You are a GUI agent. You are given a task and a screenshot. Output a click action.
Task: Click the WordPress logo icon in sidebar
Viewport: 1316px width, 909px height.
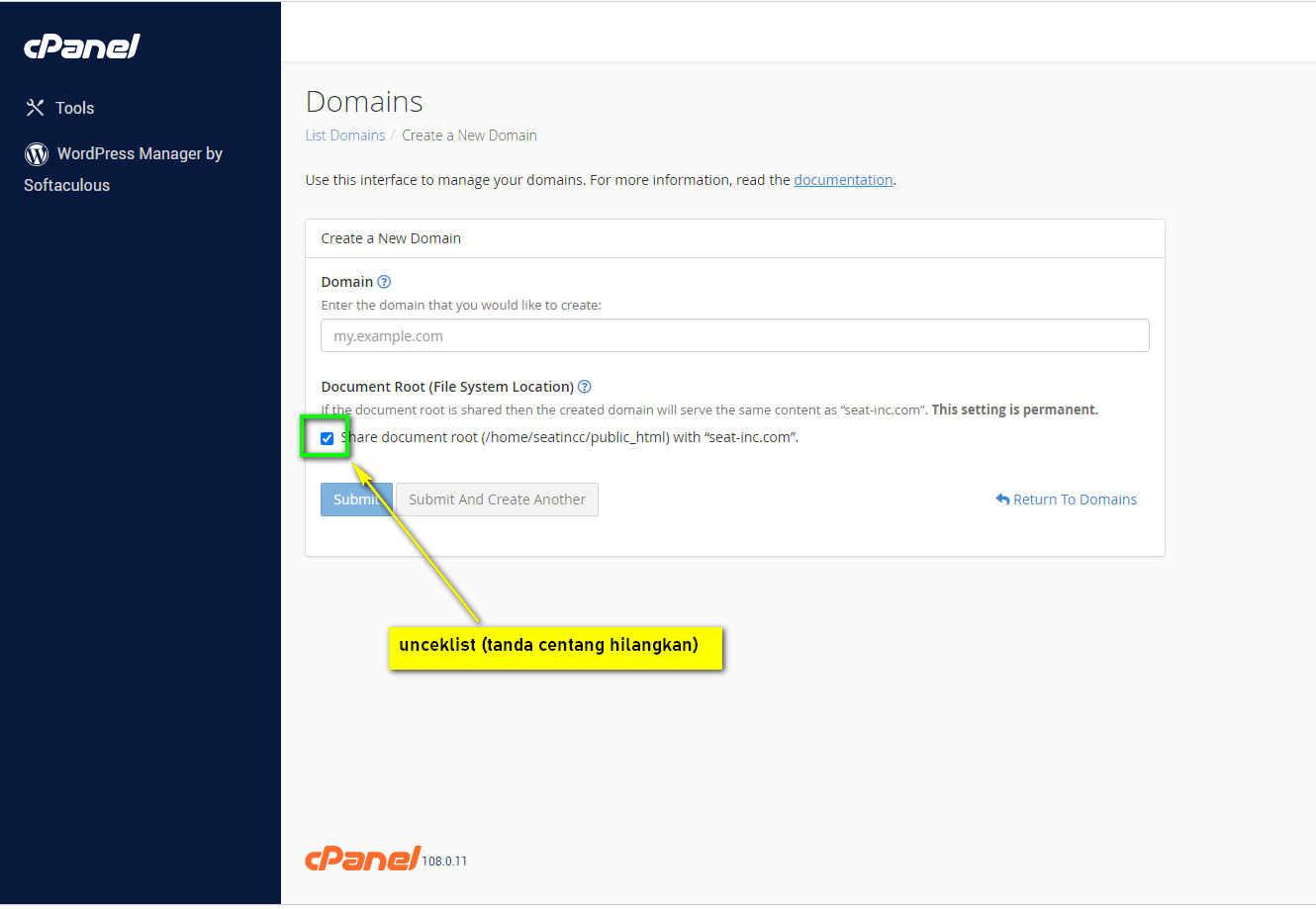[37, 154]
